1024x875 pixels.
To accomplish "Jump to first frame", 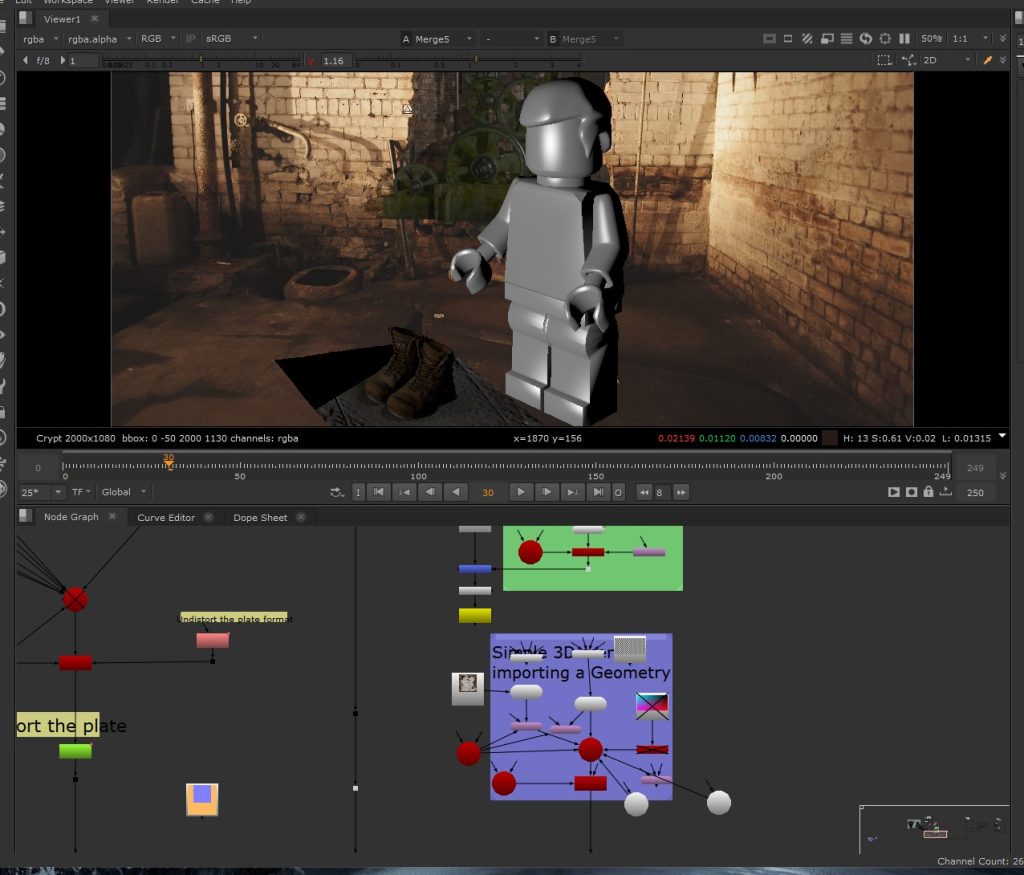I will [x=379, y=492].
